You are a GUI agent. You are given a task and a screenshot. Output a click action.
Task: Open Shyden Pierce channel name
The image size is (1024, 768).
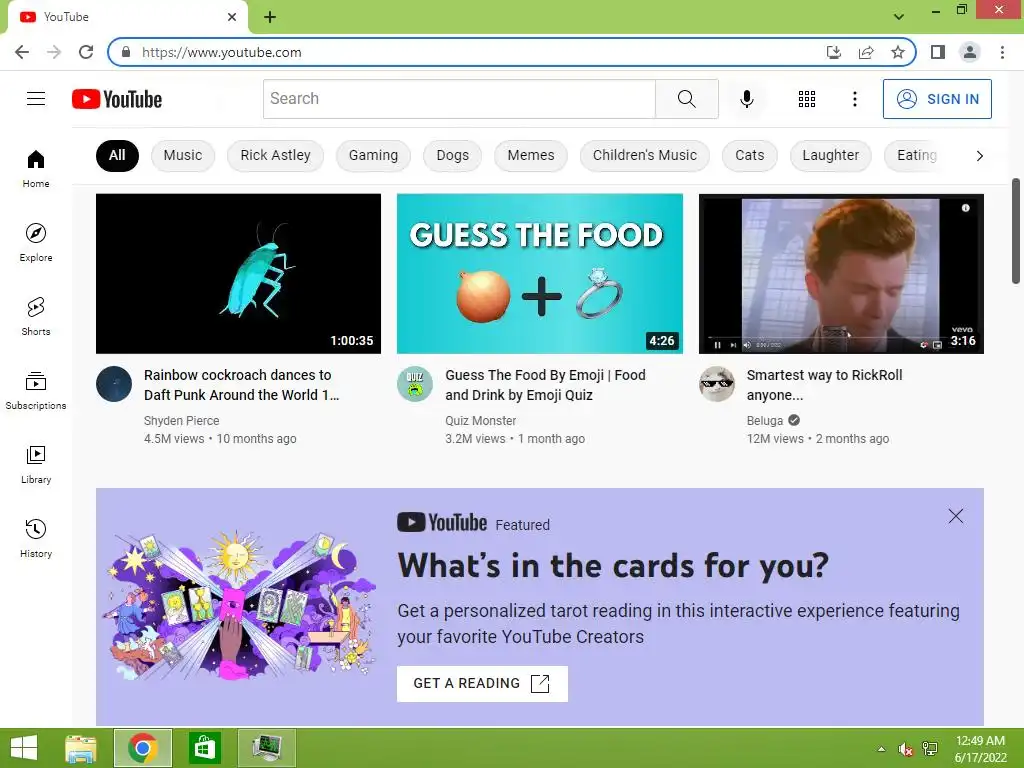coord(182,421)
